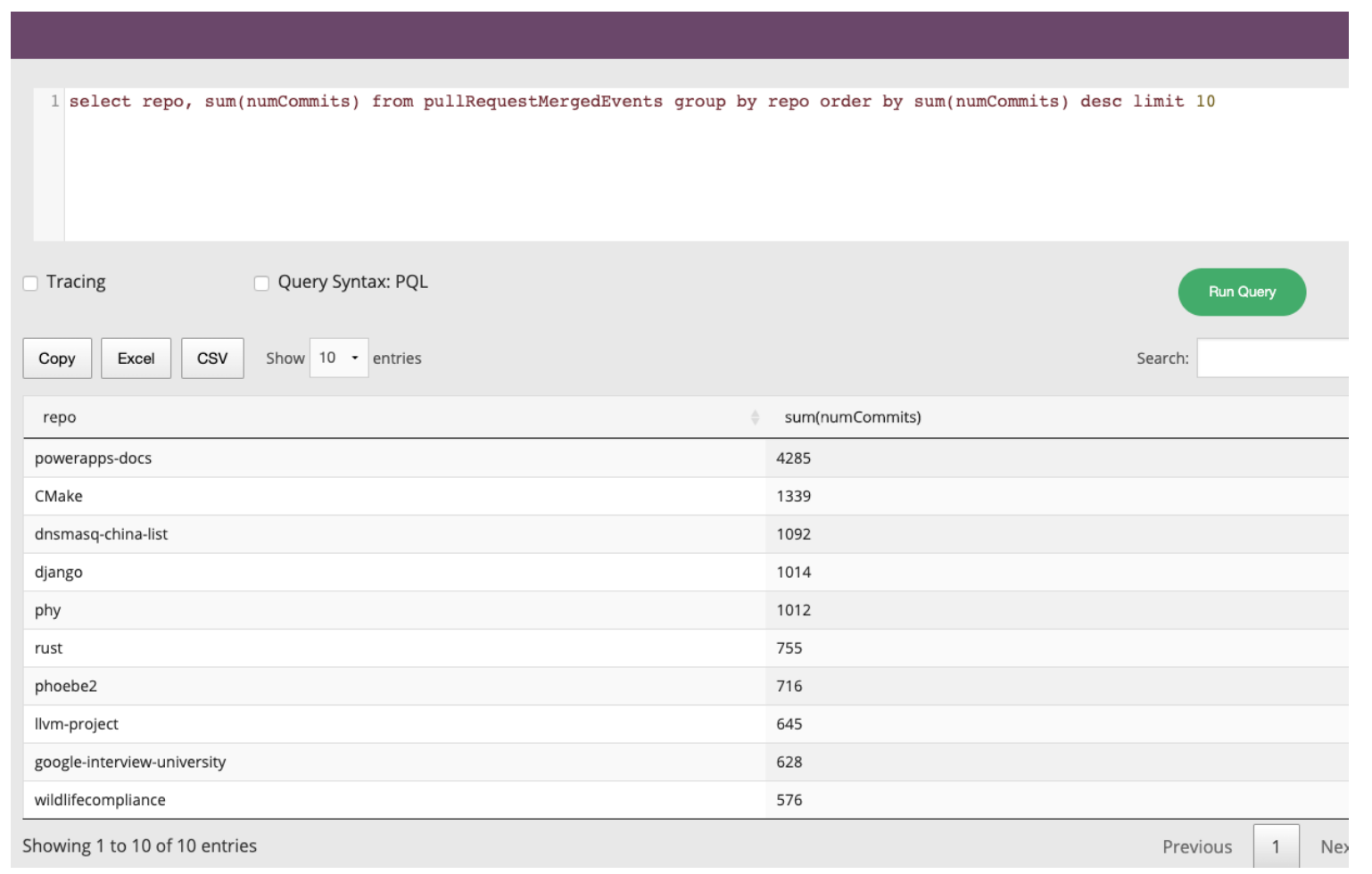This screenshot has height=874, width=1372.
Task: Enable the Query Syntax: PQL checkbox
Action: point(260,283)
